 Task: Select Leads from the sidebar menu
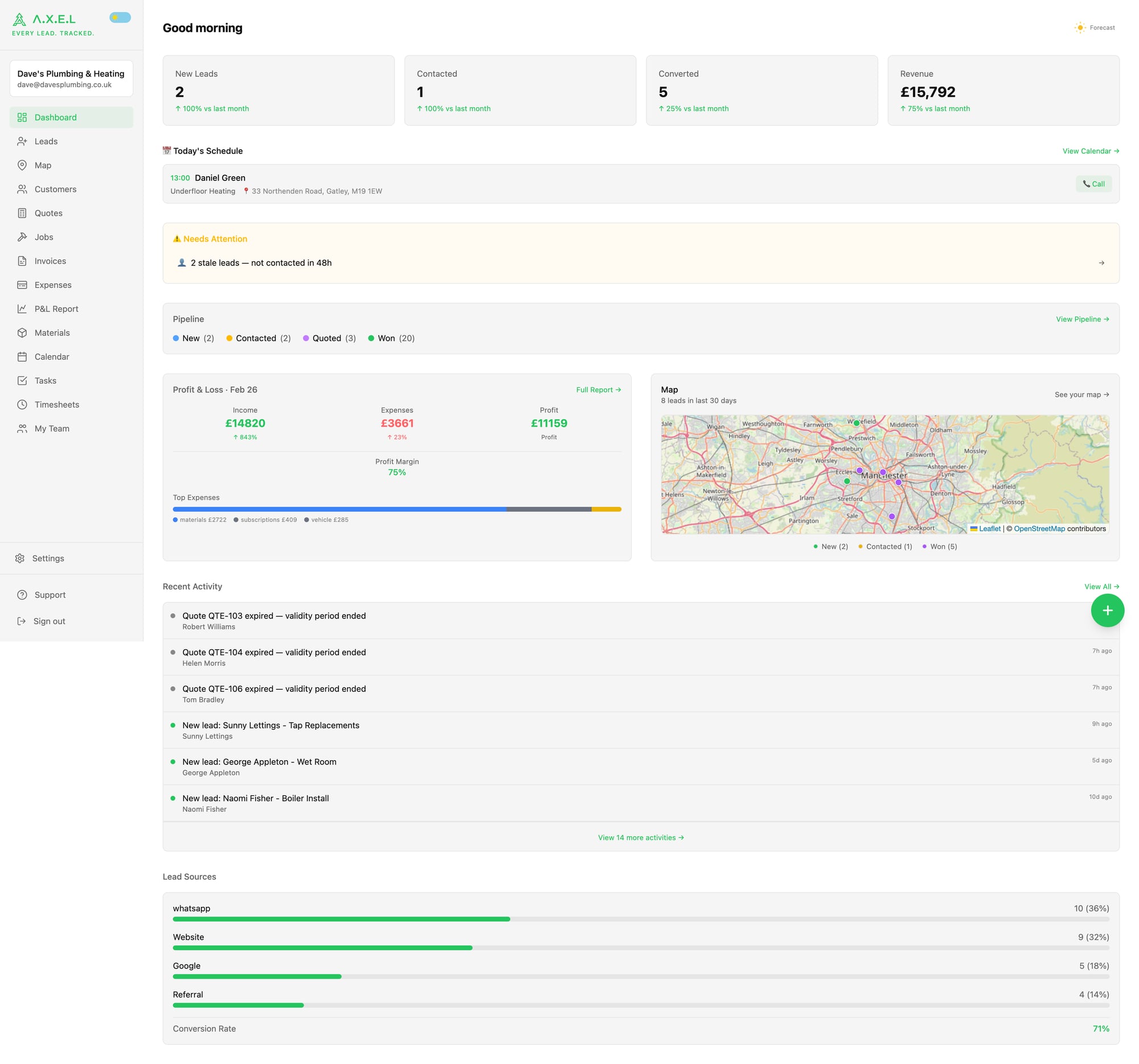(x=46, y=141)
